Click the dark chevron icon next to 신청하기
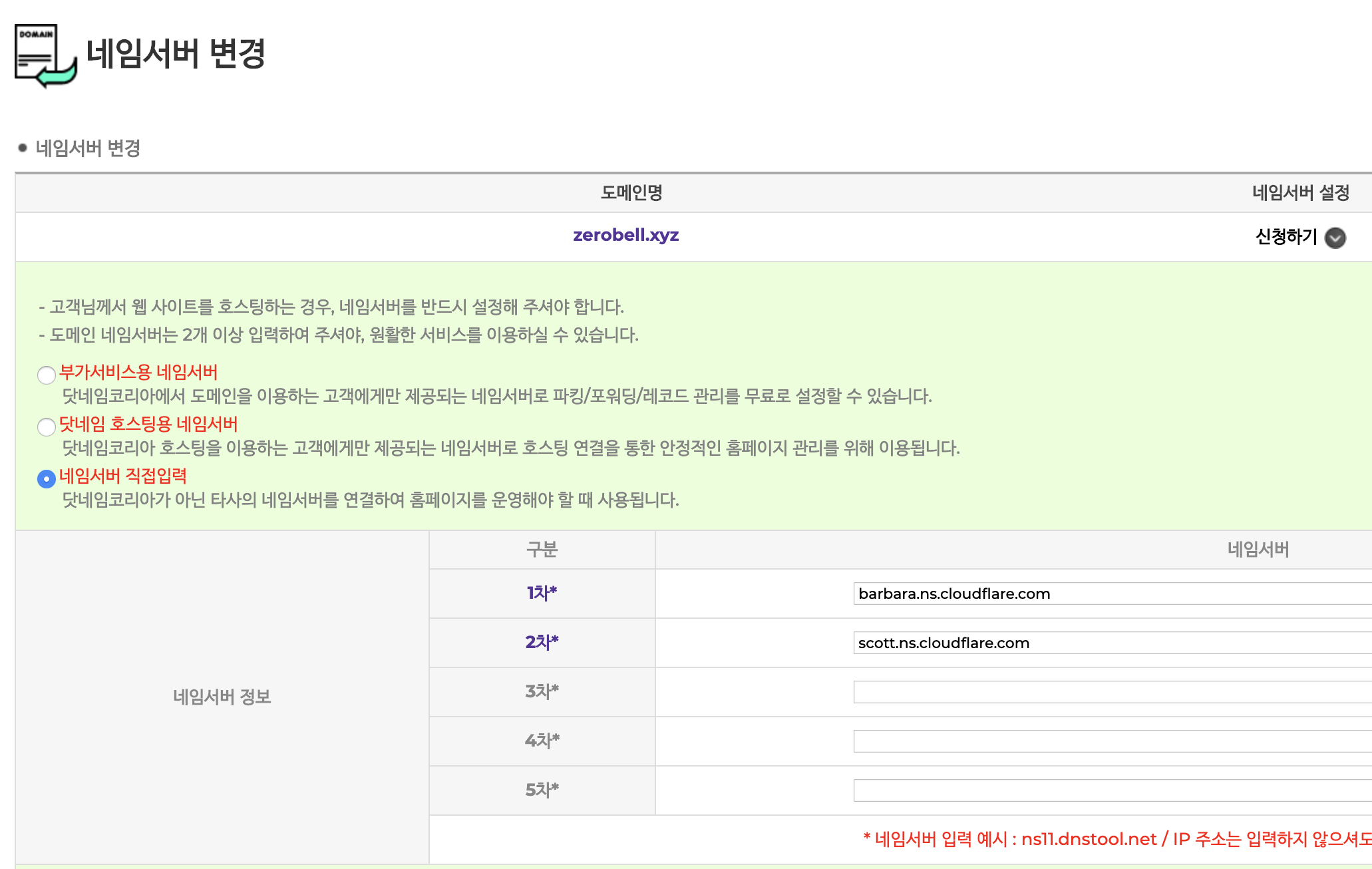The height and width of the screenshot is (869, 1372). click(1335, 238)
